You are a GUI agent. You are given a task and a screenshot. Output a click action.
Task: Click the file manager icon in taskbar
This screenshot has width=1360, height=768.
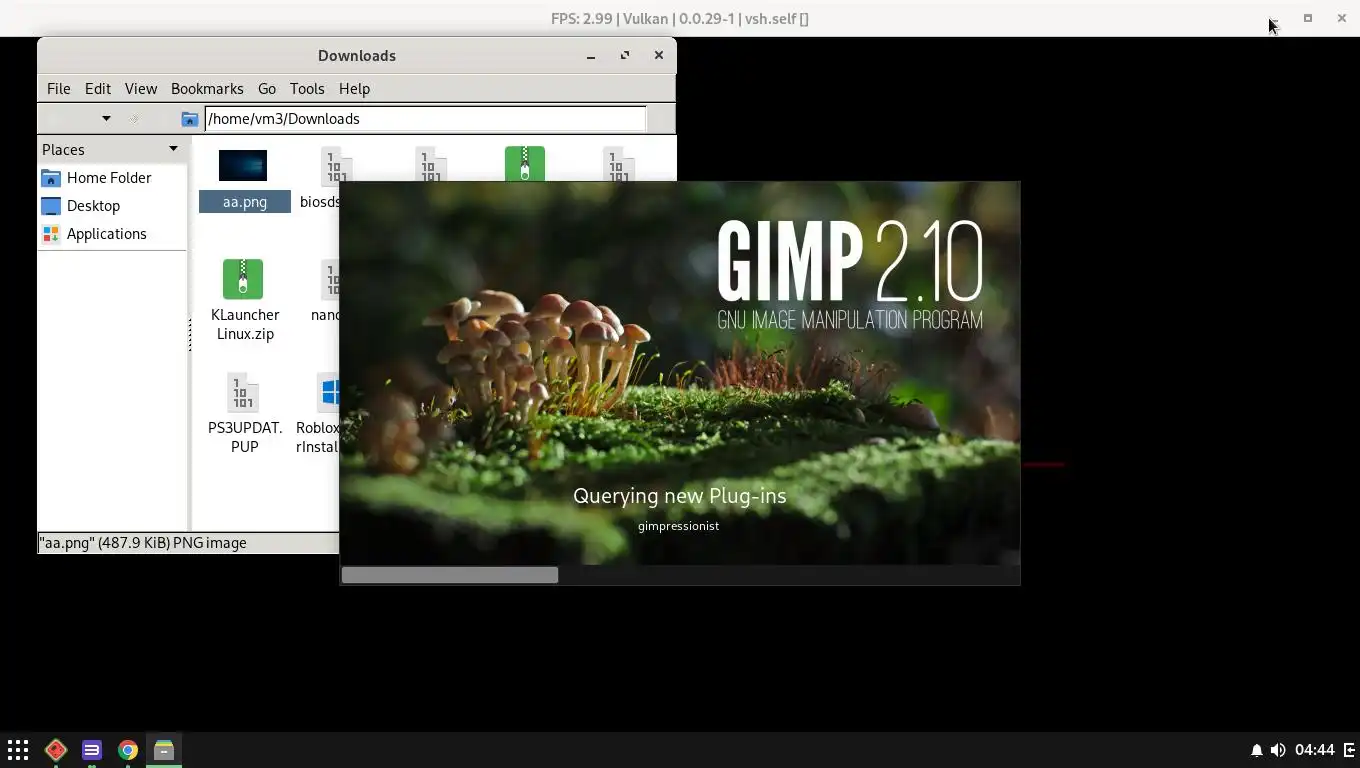coord(164,750)
